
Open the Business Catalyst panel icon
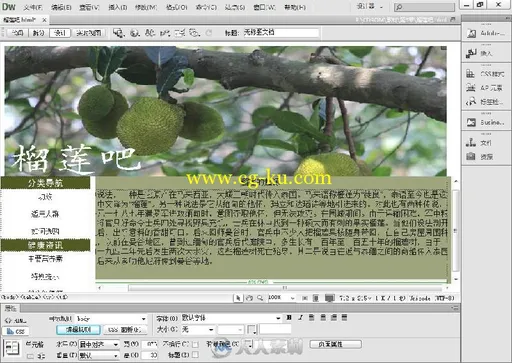click(471, 122)
